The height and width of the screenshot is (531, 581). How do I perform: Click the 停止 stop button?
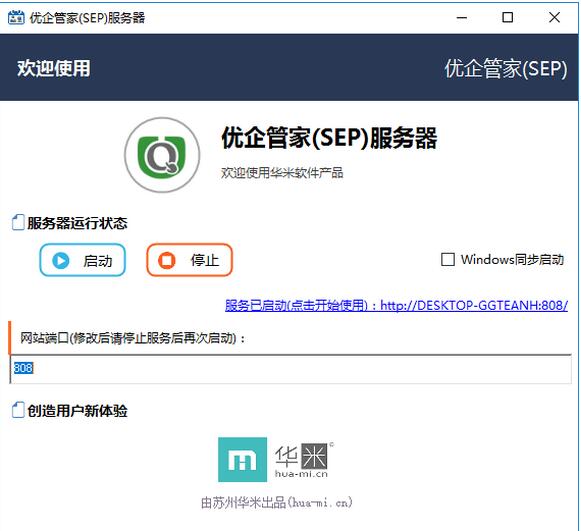tap(189, 260)
